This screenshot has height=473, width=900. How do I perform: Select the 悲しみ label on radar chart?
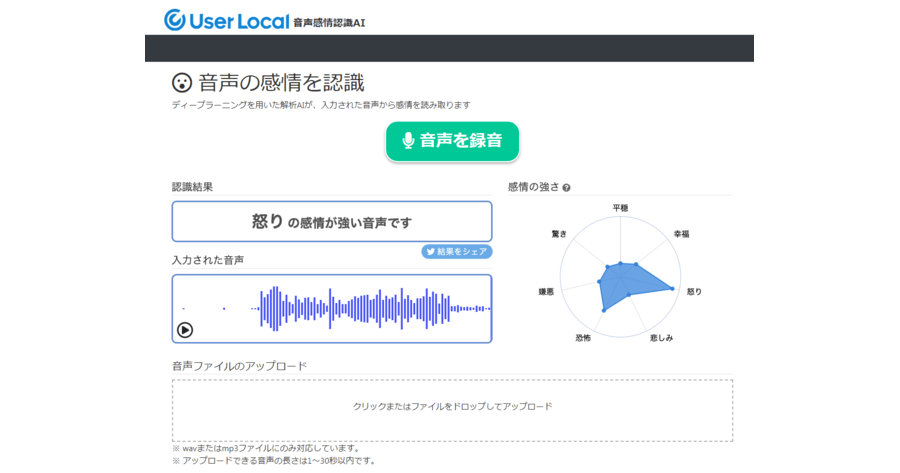coord(662,338)
